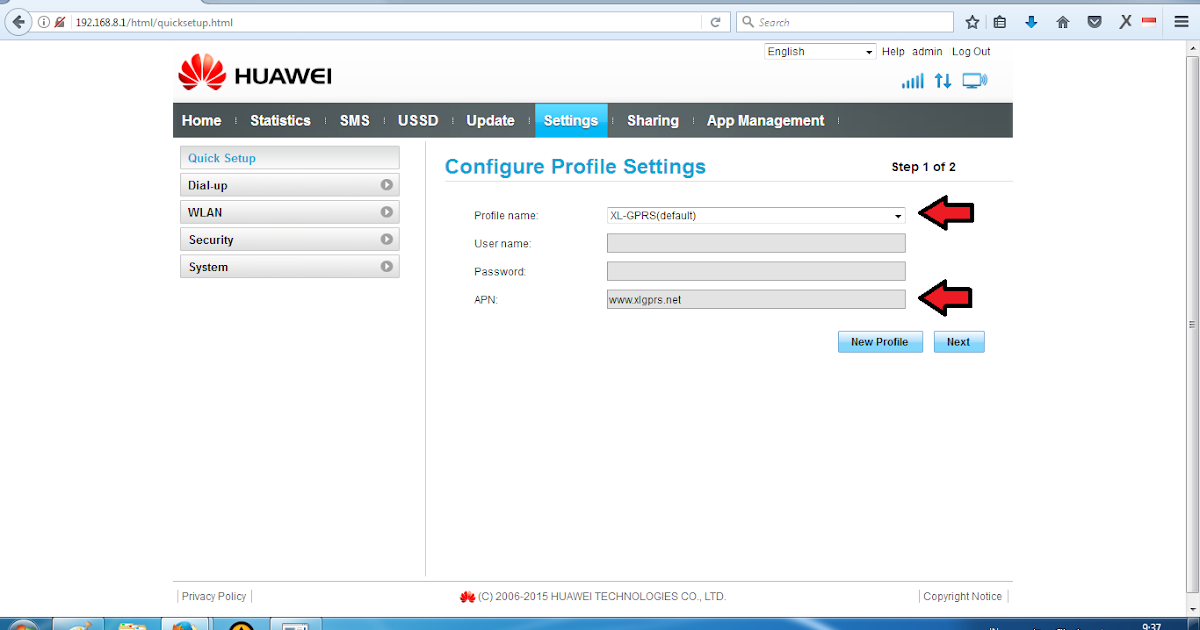The height and width of the screenshot is (630, 1200).
Task: Expand the System sidebar section
Action: point(289,267)
